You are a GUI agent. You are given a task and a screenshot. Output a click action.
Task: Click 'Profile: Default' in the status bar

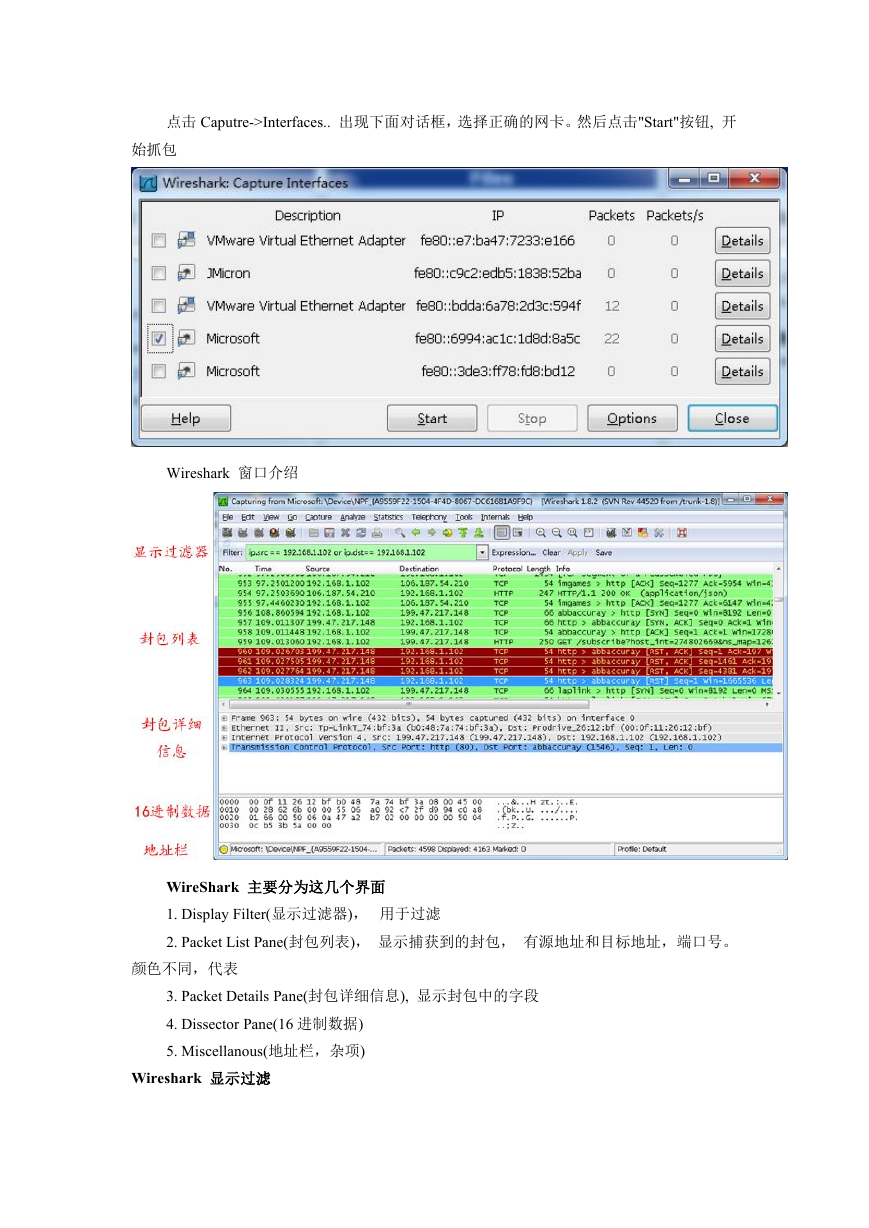pos(642,849)
